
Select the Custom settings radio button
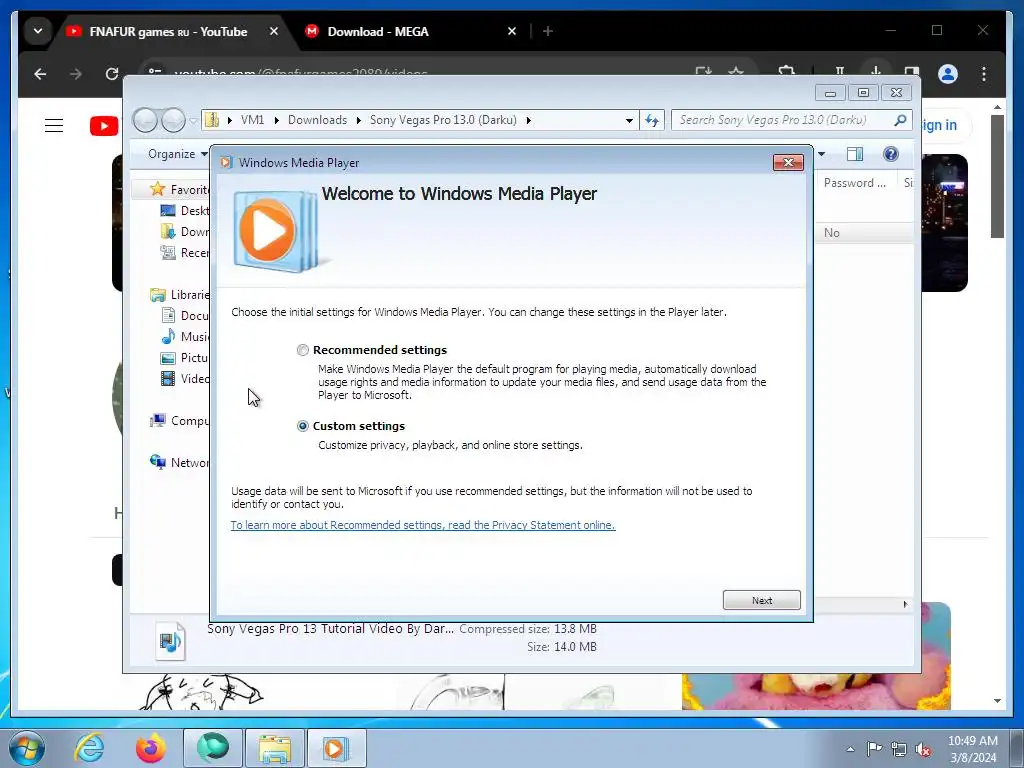(302, 426)
